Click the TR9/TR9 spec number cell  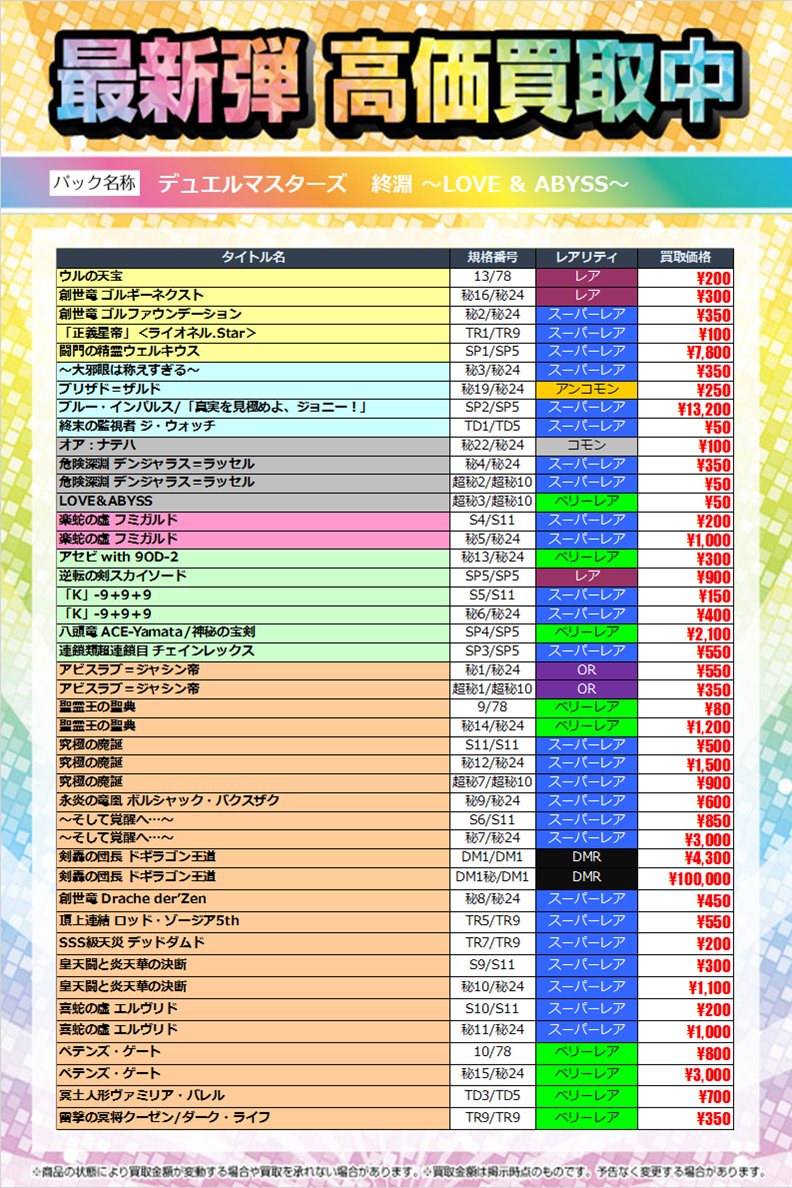click(493, 1118)
